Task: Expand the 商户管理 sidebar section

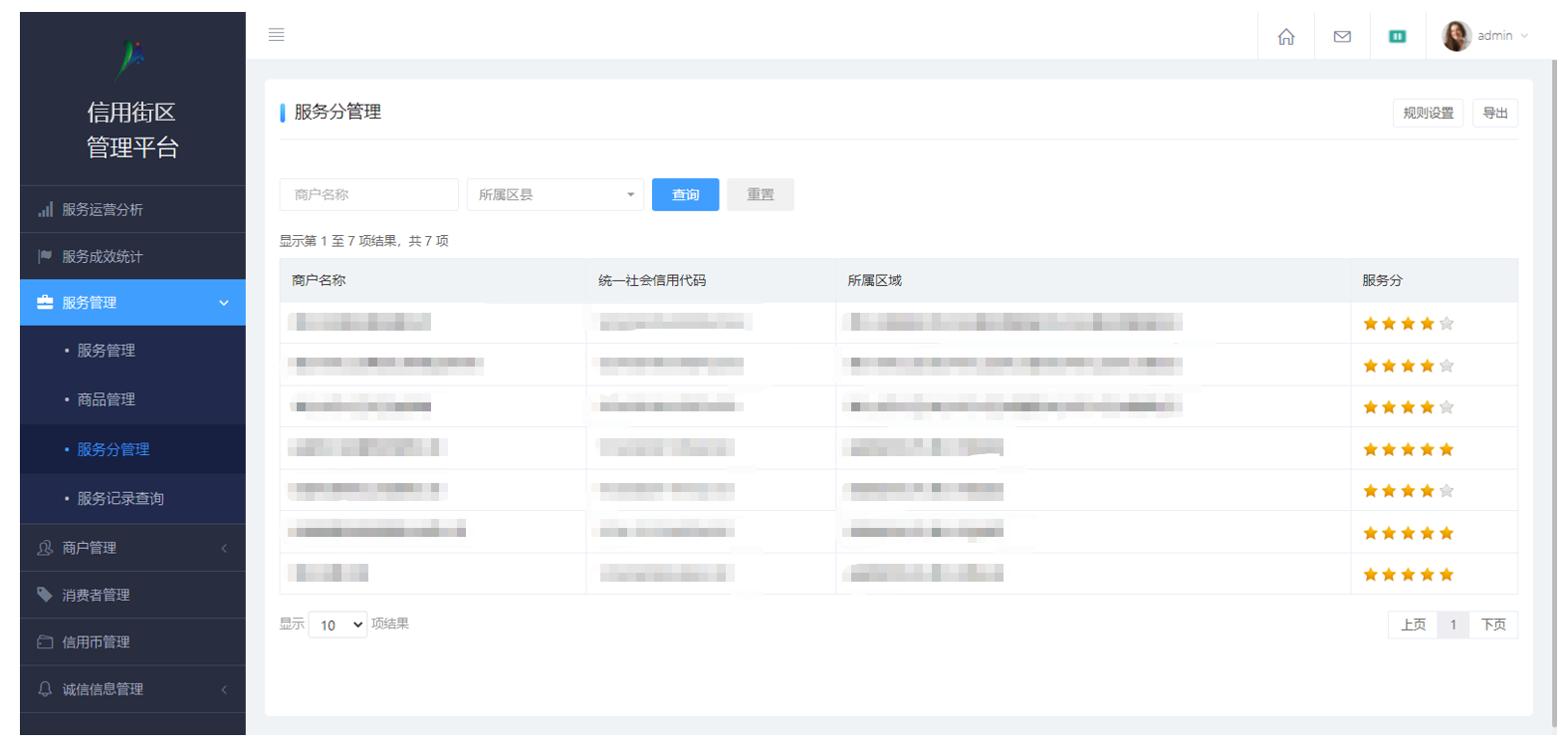Action: pyautogui.click(x=132, y=548)
